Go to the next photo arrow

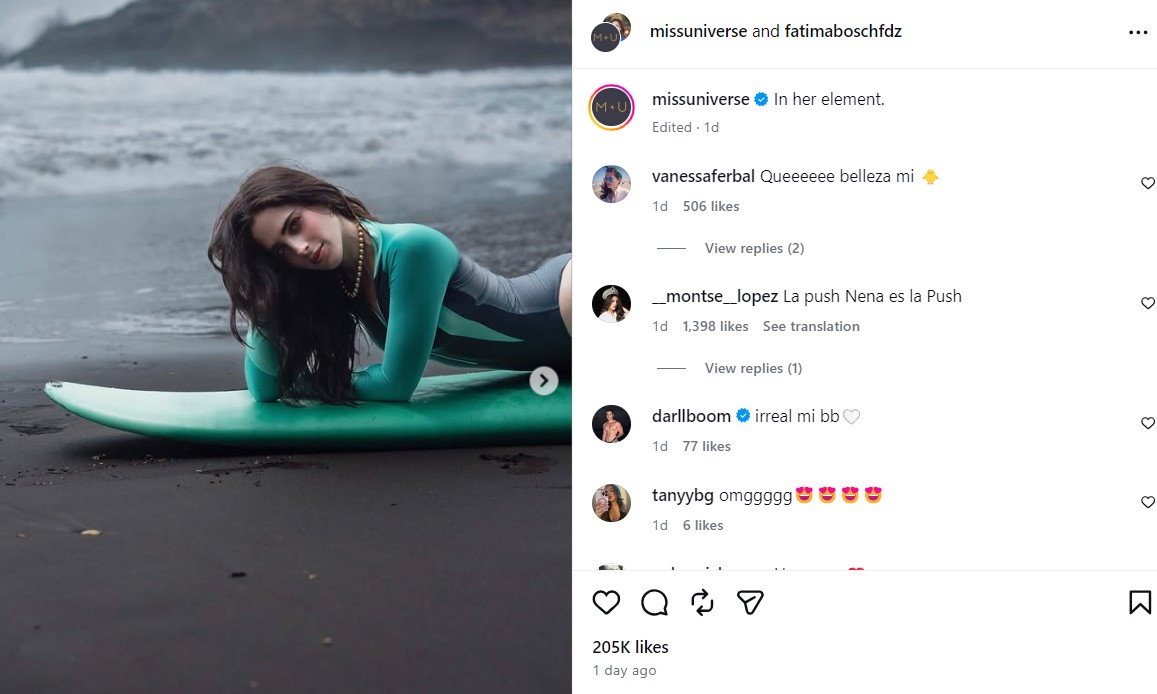[x=544, y=380]
